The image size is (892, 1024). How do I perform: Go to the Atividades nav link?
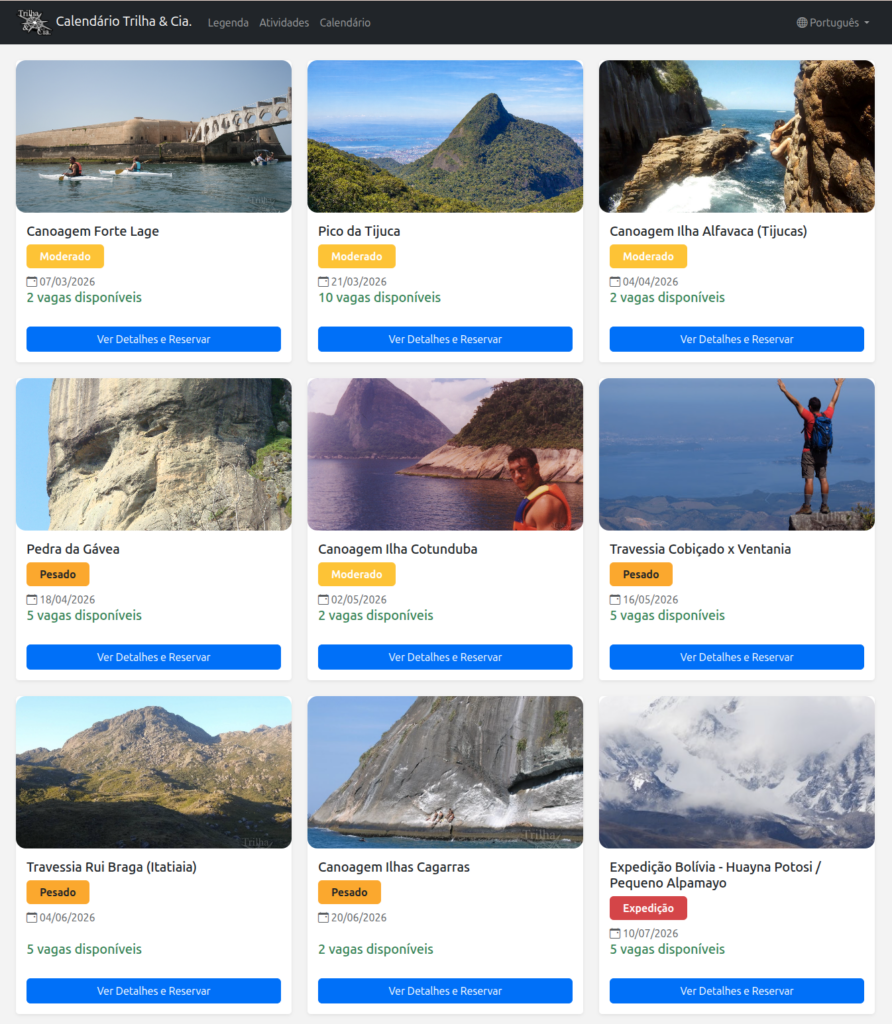tap(284, 23)
